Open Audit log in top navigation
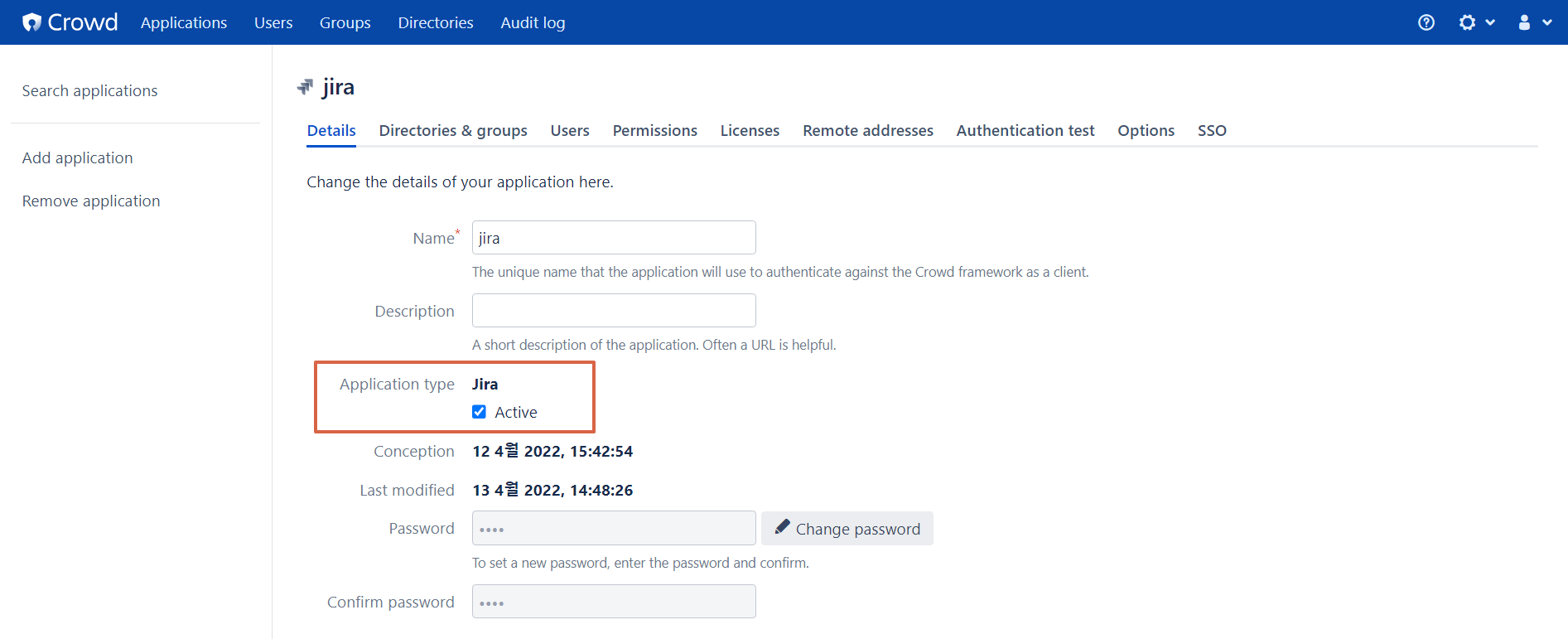 (533, 22)
